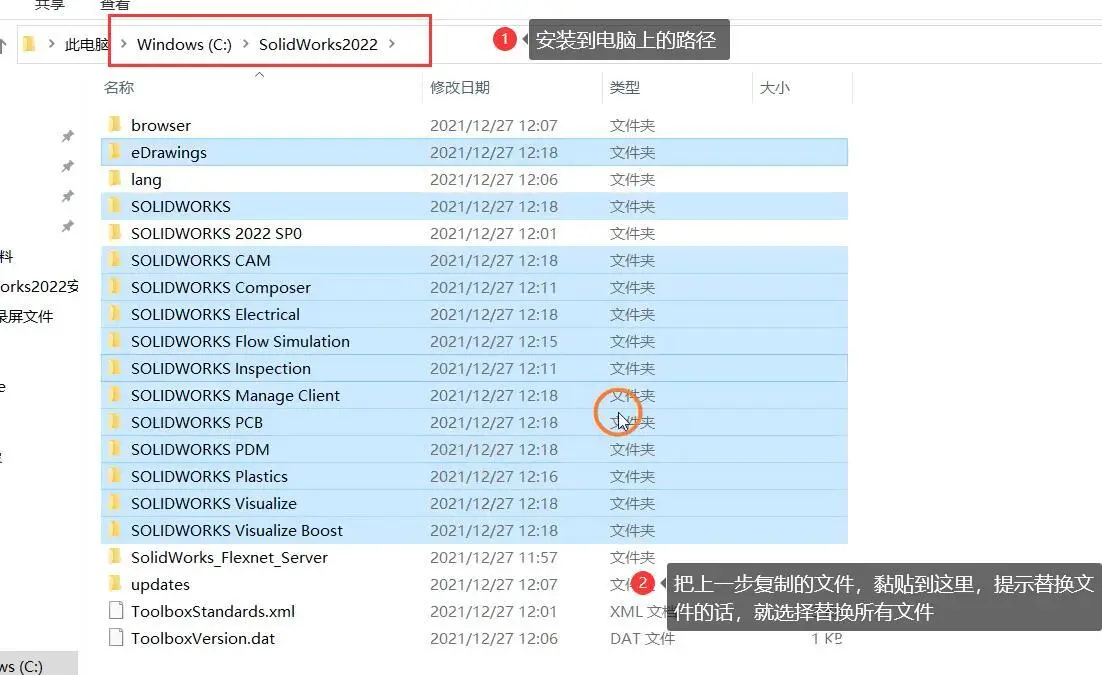Click date 2021/12/27 12:06 of lang folder
Viewport: 1102px width, 675px height.
point(493,179)
